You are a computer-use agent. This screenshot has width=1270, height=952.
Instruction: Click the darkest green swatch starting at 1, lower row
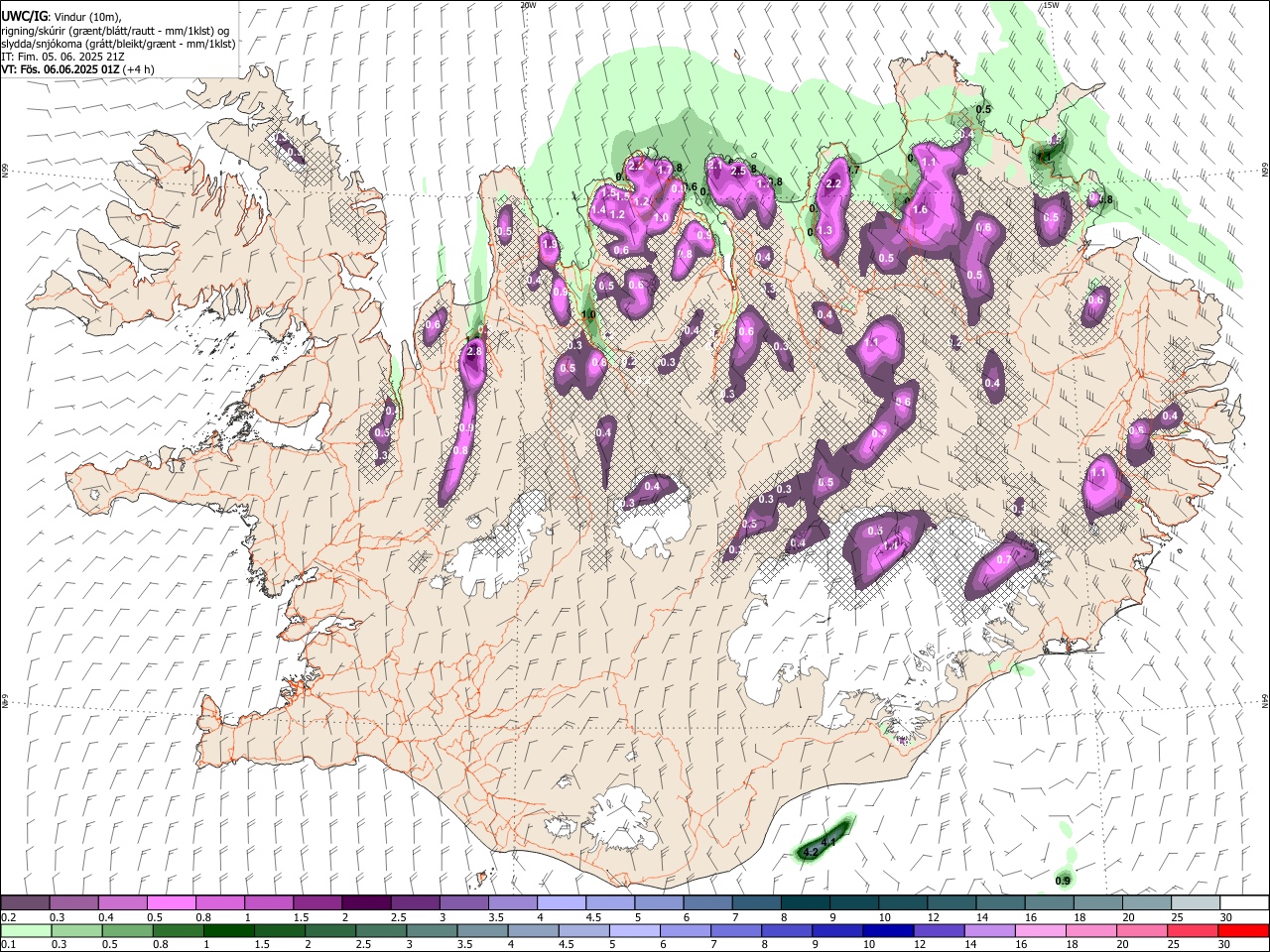point(229,930)
